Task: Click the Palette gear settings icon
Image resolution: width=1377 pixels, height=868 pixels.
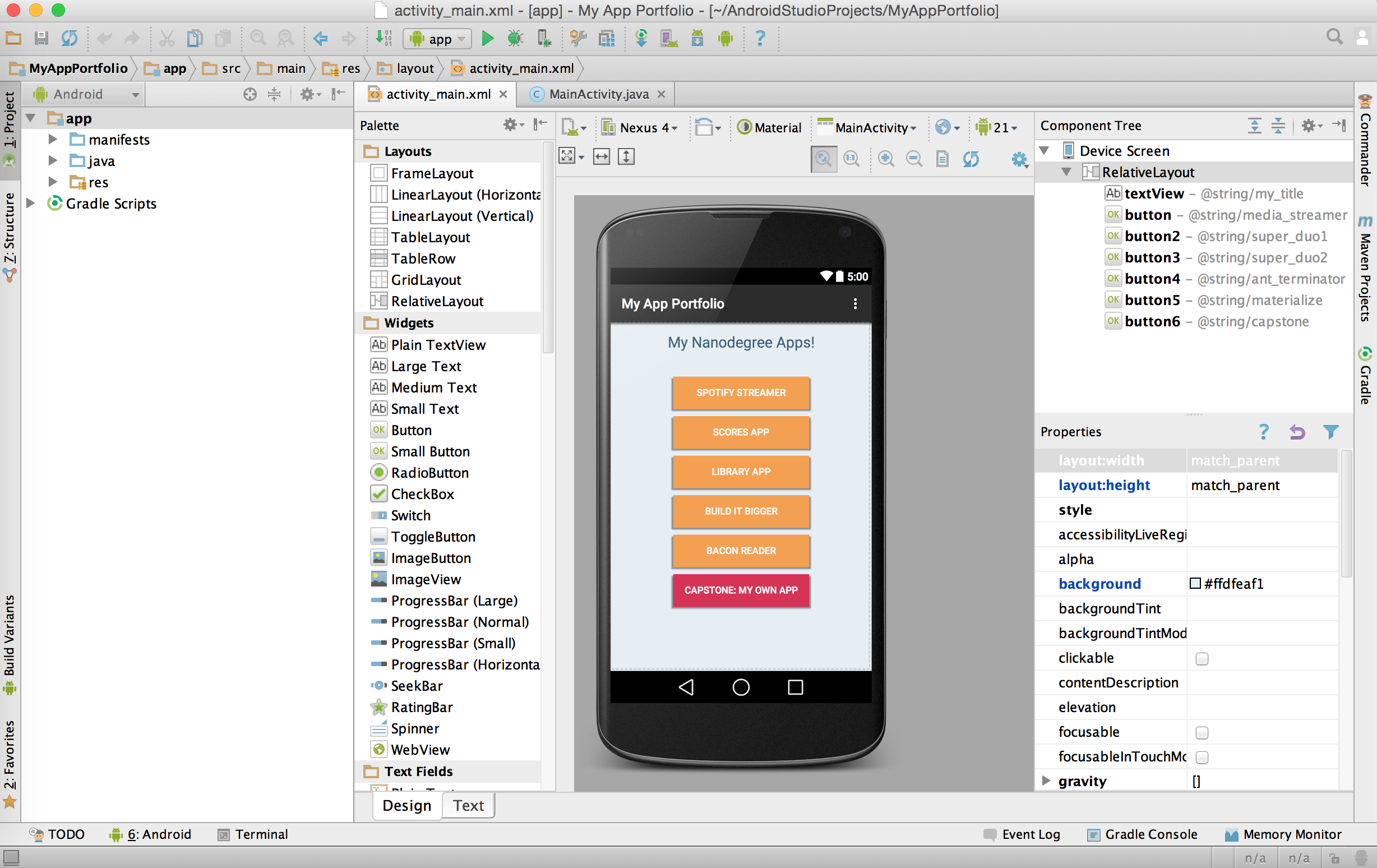Action: point(513,124)
